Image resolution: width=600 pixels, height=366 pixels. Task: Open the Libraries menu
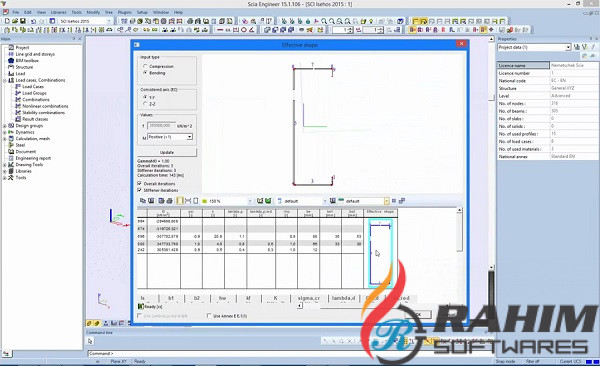[x=59, y=12]
